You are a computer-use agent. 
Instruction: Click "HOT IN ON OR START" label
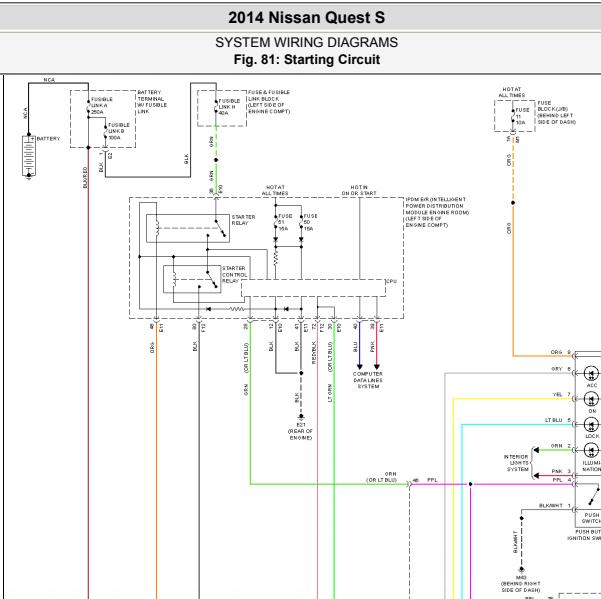coord(359,190)
